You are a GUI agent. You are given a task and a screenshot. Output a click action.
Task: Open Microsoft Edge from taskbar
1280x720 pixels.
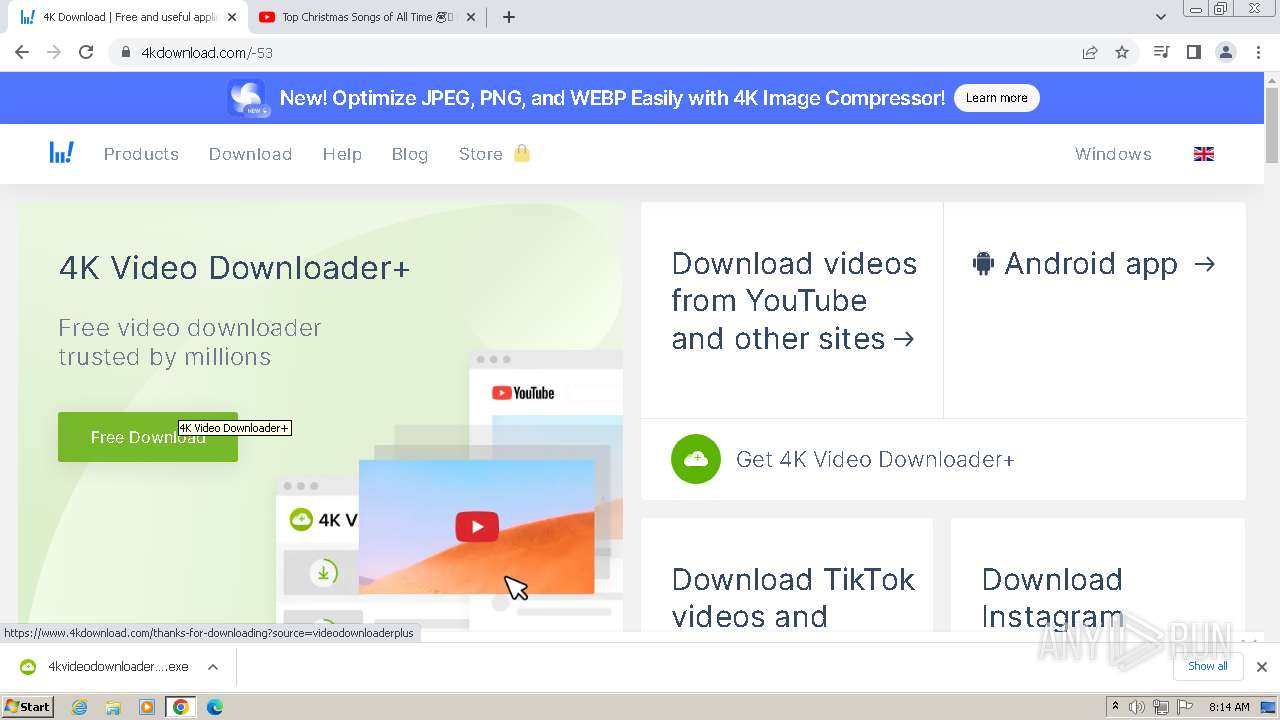(214, 707)
